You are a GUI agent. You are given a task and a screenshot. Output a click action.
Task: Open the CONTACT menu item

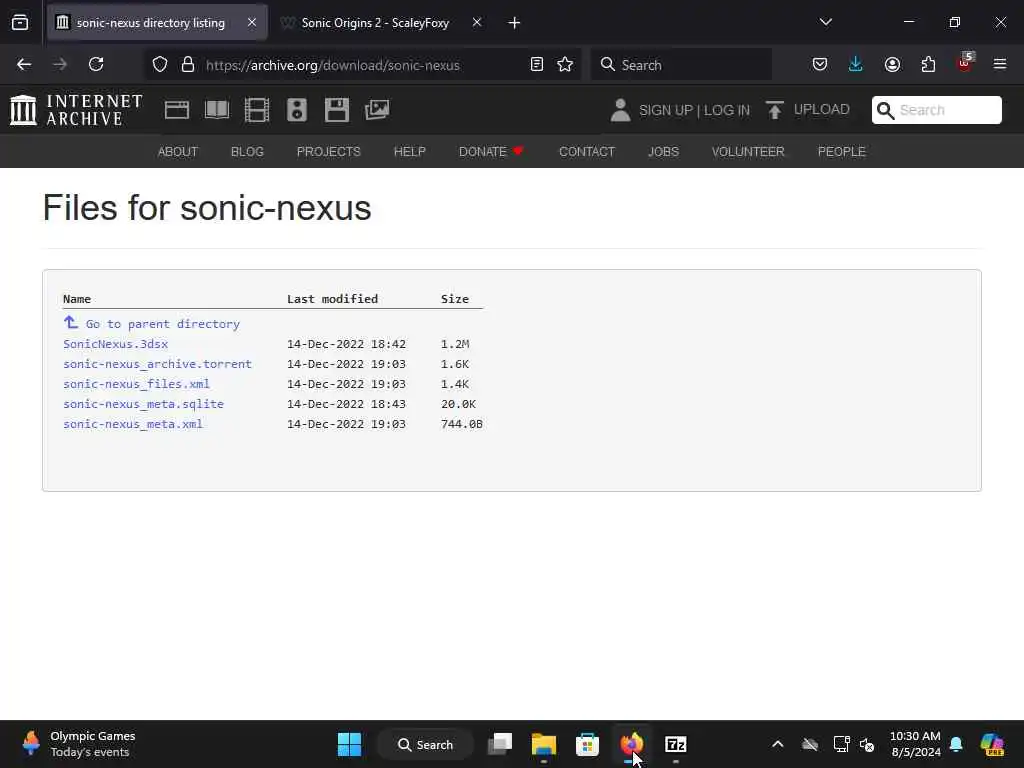click(x=587, y=152)
